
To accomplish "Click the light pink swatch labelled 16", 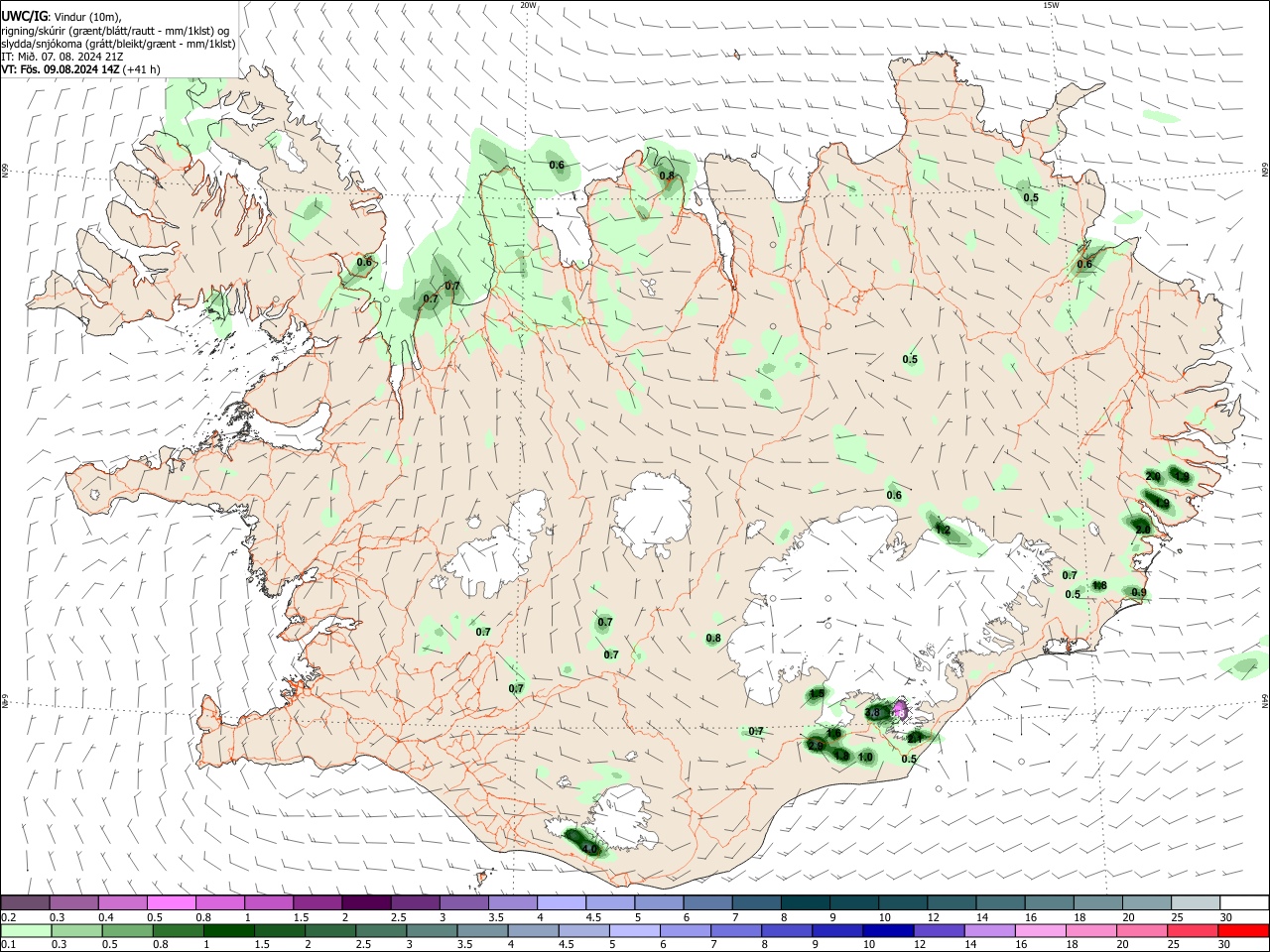I will [1041, 930].
